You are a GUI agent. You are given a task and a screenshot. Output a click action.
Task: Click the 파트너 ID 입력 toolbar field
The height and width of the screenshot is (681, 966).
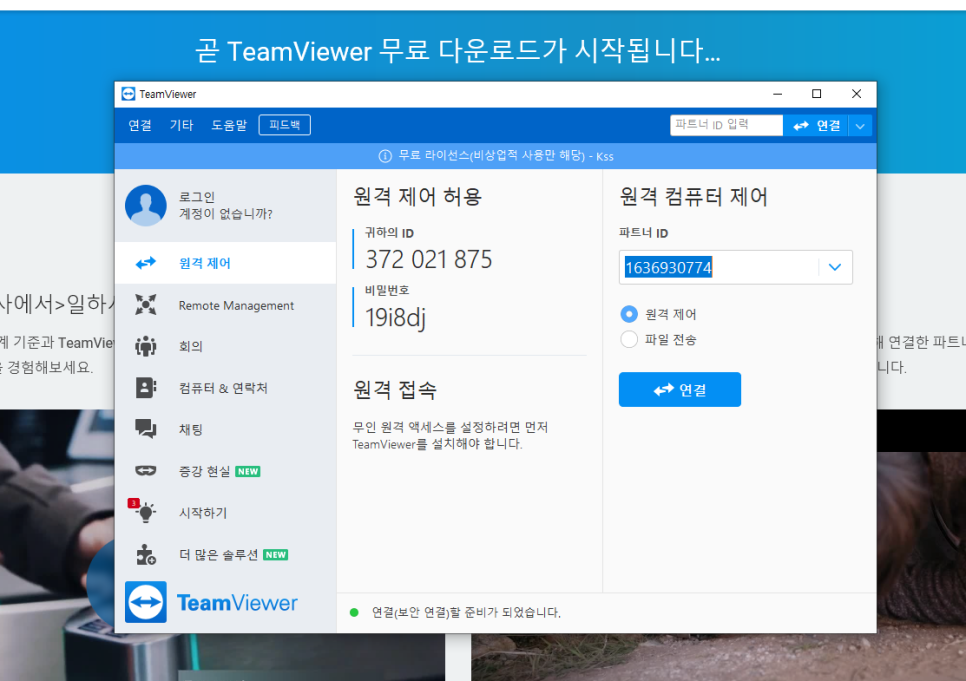coord(726,125)
